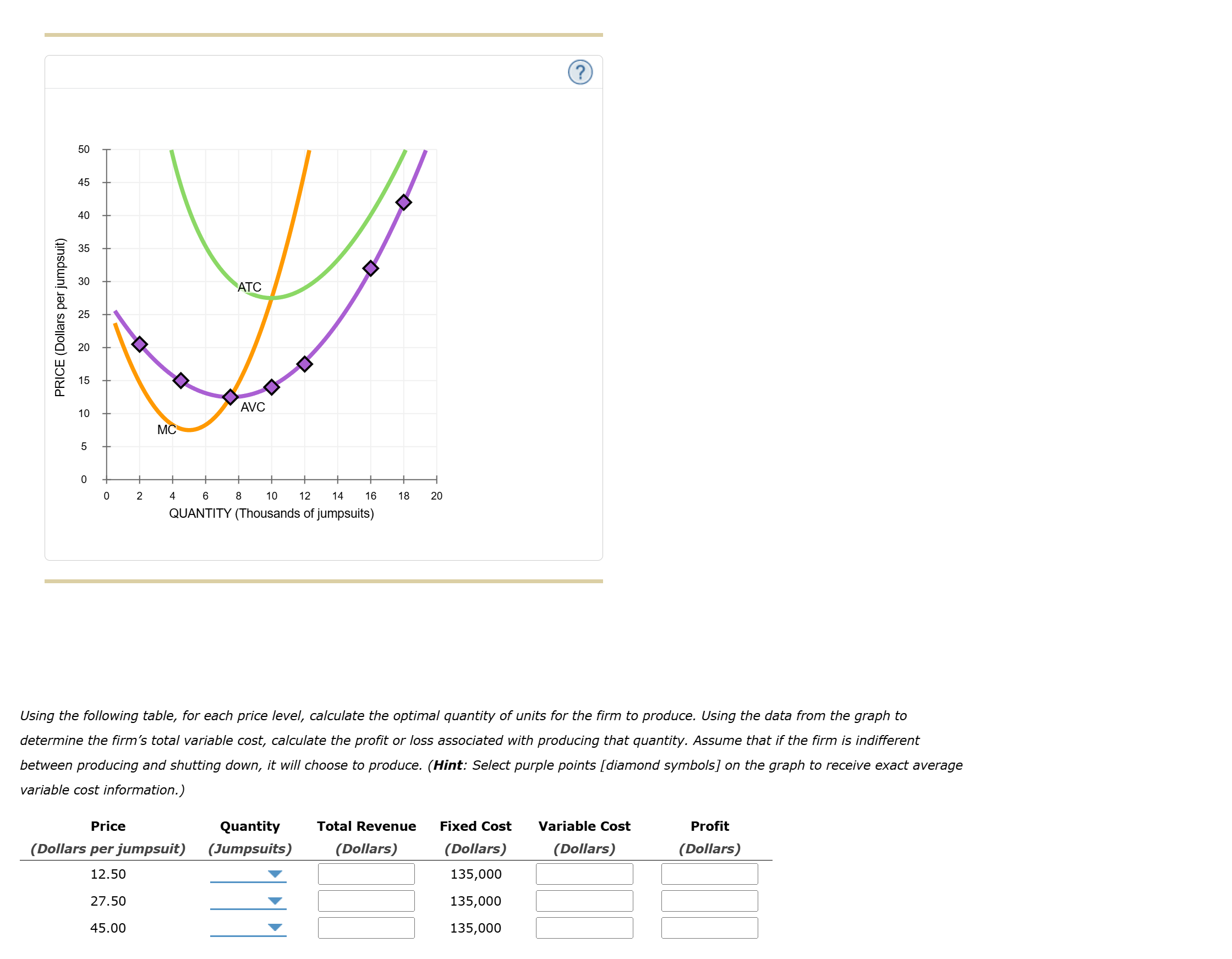Viewport: 1232px width, 959px height.
Task: Open the graph help question-mark icon
Action: point(580,72)
